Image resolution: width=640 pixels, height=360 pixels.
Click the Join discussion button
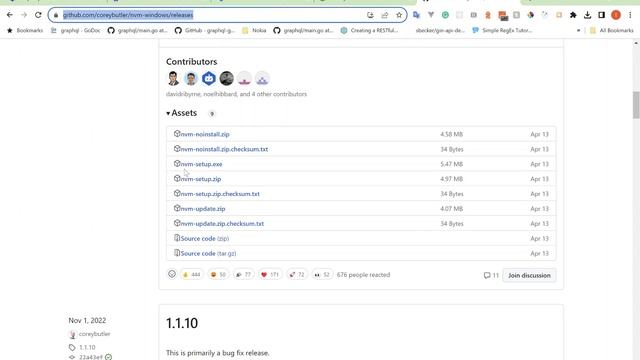(x=529, y=275)
